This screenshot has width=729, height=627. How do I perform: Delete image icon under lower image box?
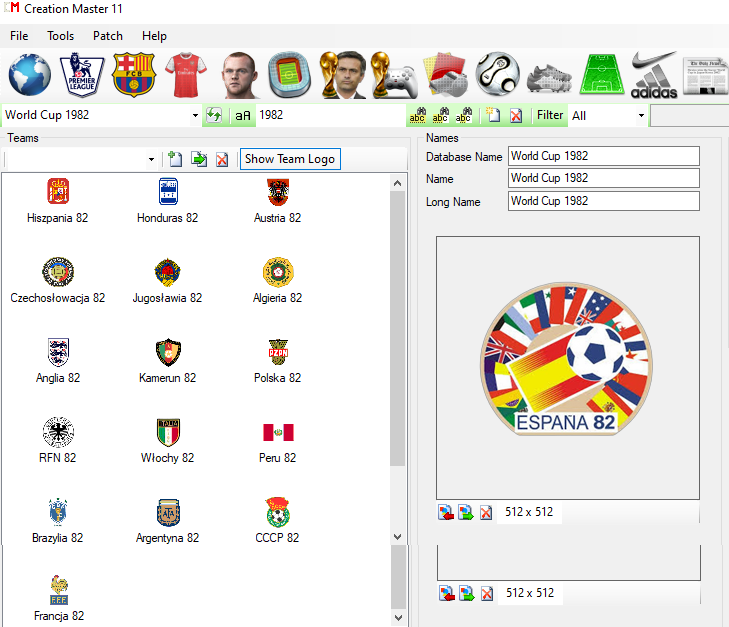487,594
